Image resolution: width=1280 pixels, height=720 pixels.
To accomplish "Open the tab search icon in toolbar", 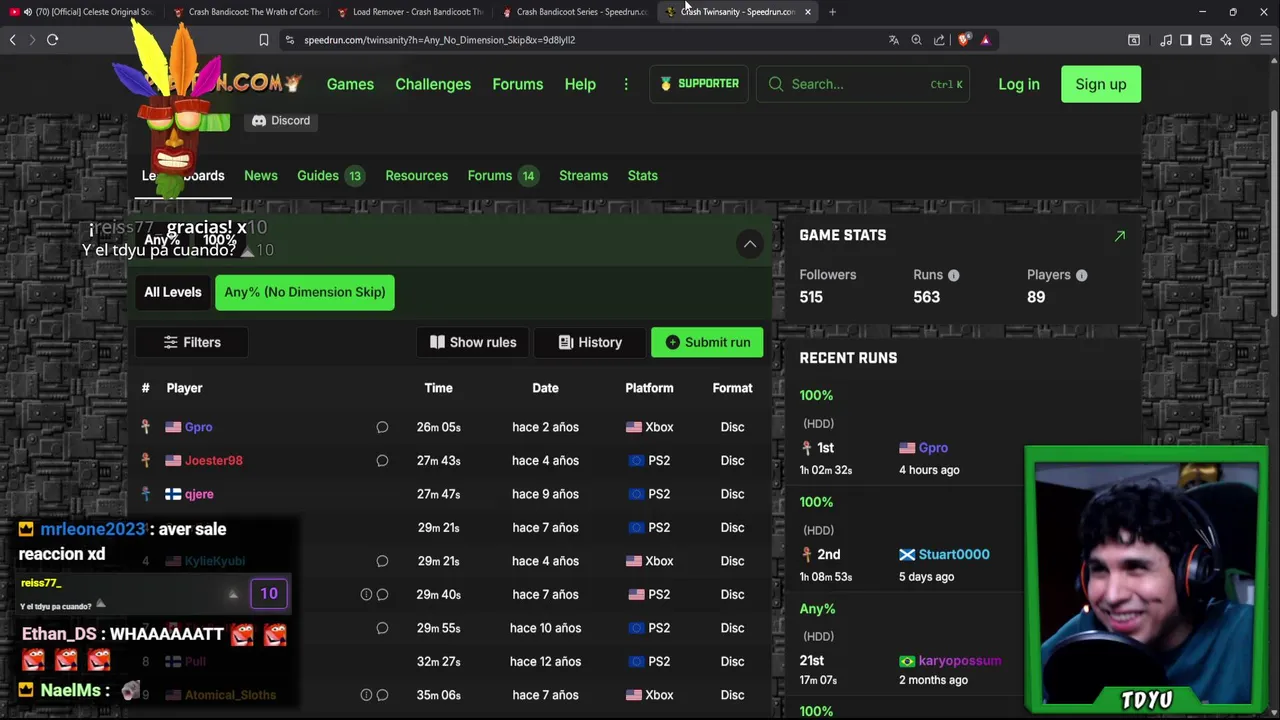I will [1134, 40].
